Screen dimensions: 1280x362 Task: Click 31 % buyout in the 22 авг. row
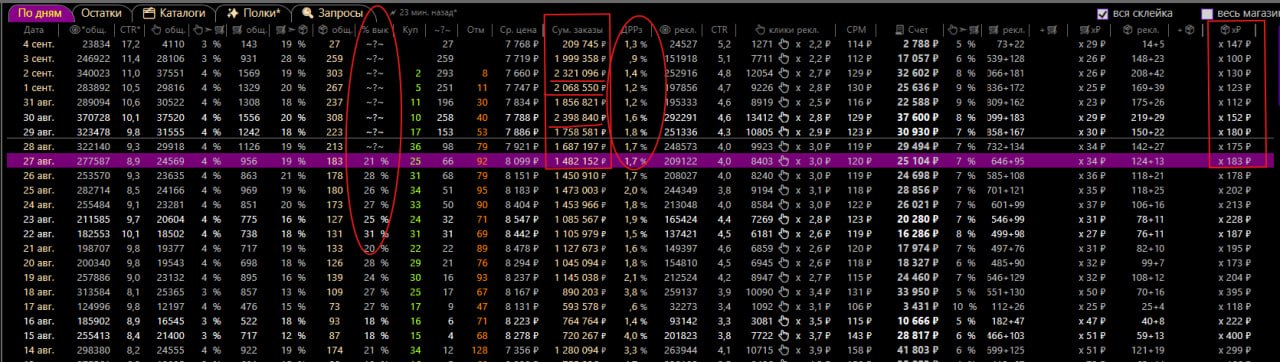377,234
